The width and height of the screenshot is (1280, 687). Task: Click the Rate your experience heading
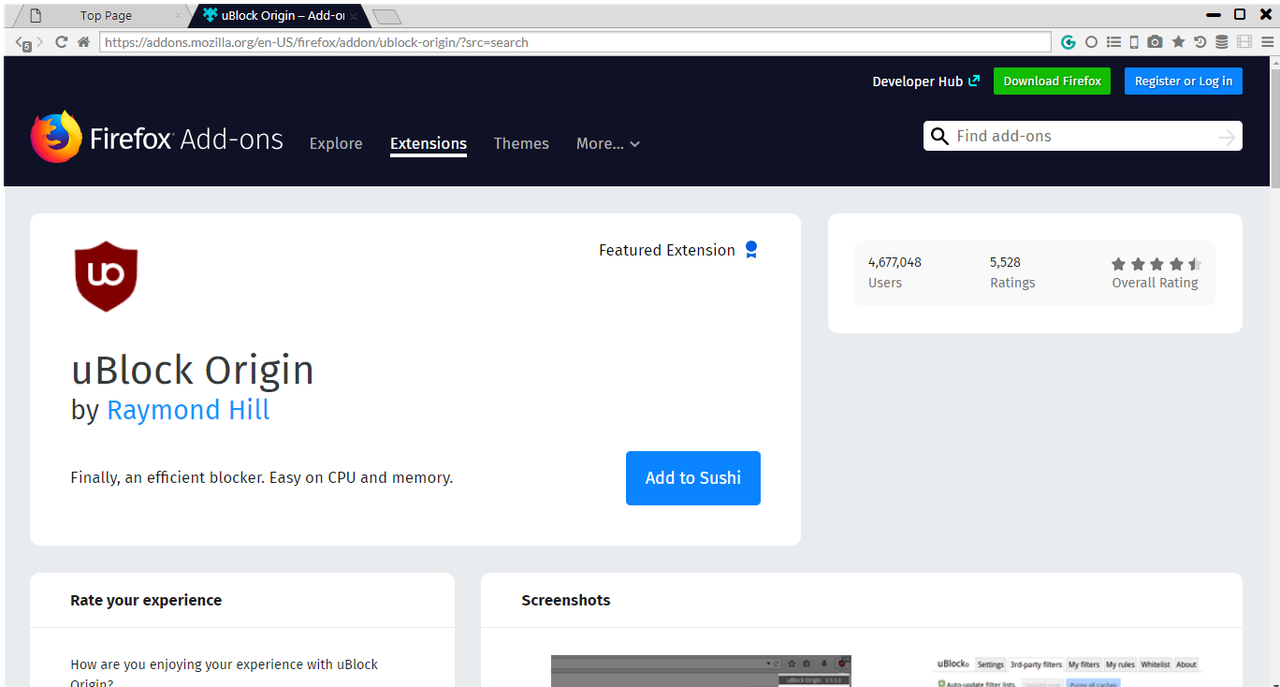146,600
